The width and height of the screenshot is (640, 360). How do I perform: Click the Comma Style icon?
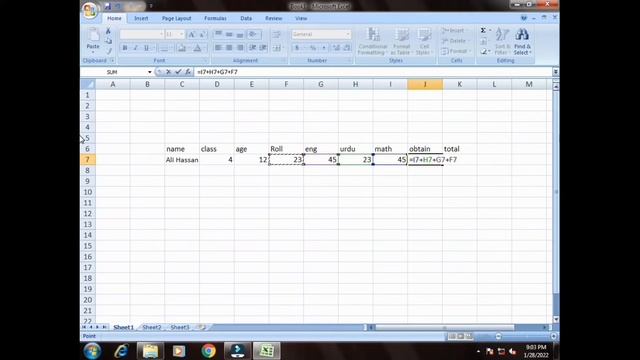(x=324, y=48)
